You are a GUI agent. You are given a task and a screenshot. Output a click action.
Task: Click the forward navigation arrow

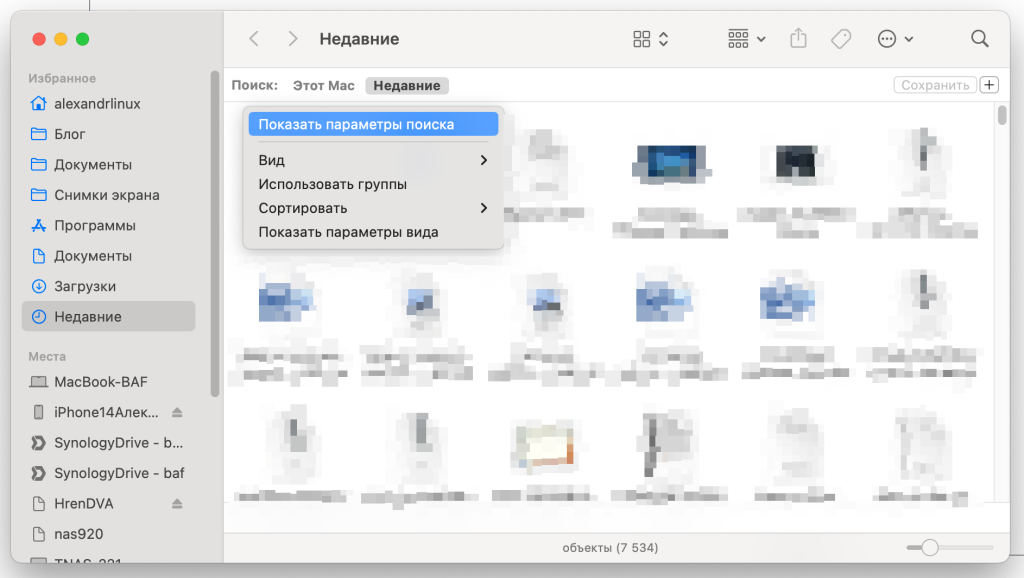click(x=293, y=39)
